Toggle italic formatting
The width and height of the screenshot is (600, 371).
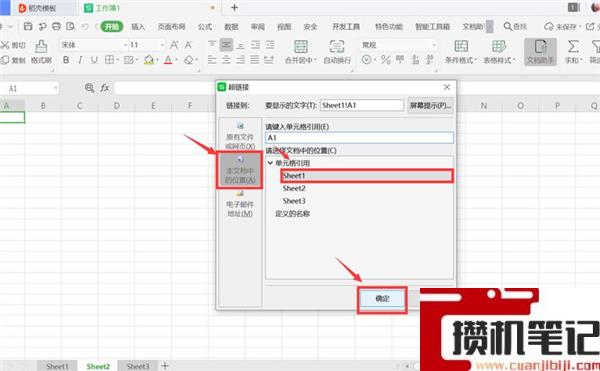click(x=80, y=60)
